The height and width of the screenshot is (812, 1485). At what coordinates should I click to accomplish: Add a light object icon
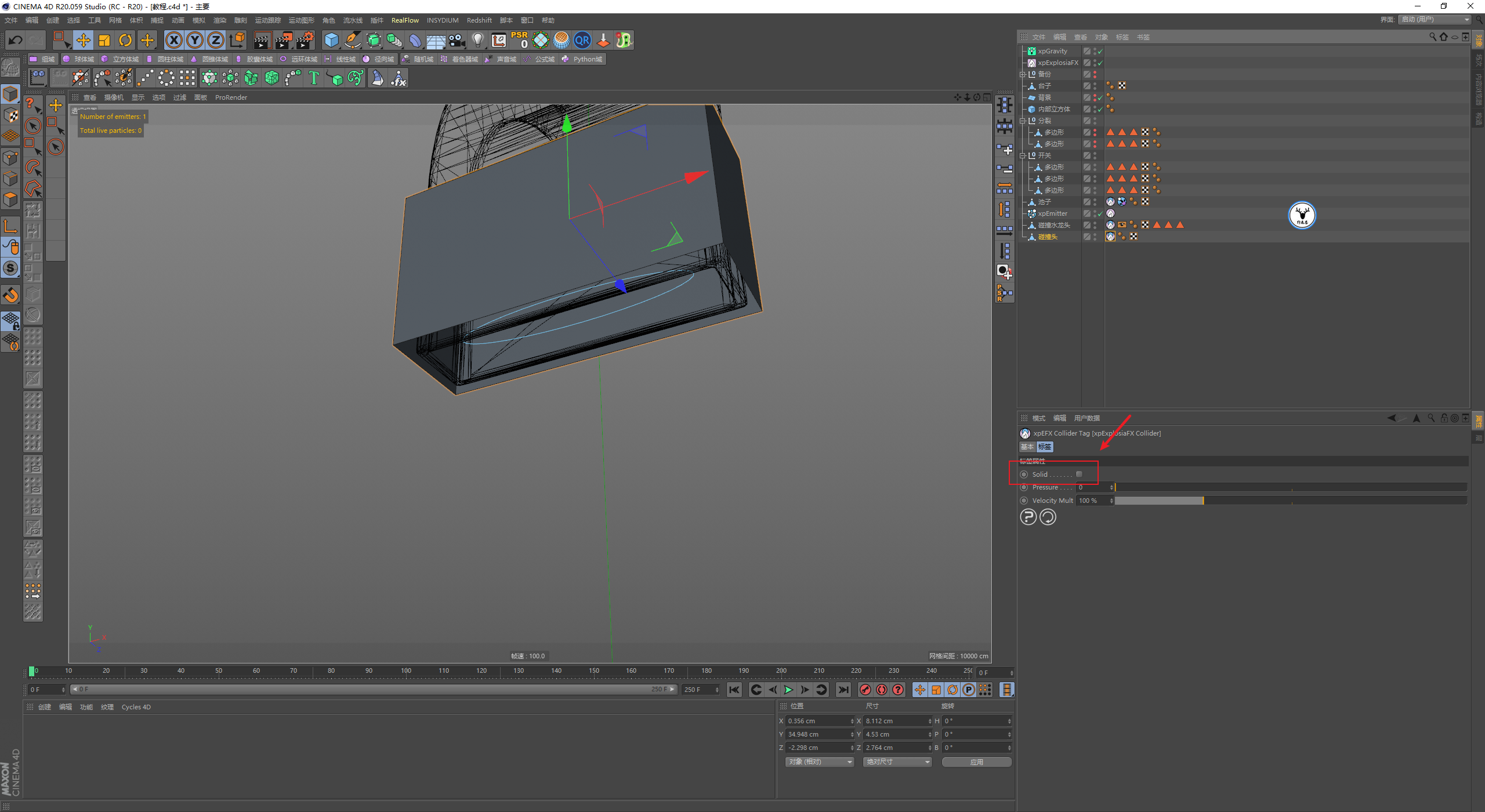[477, 40]
